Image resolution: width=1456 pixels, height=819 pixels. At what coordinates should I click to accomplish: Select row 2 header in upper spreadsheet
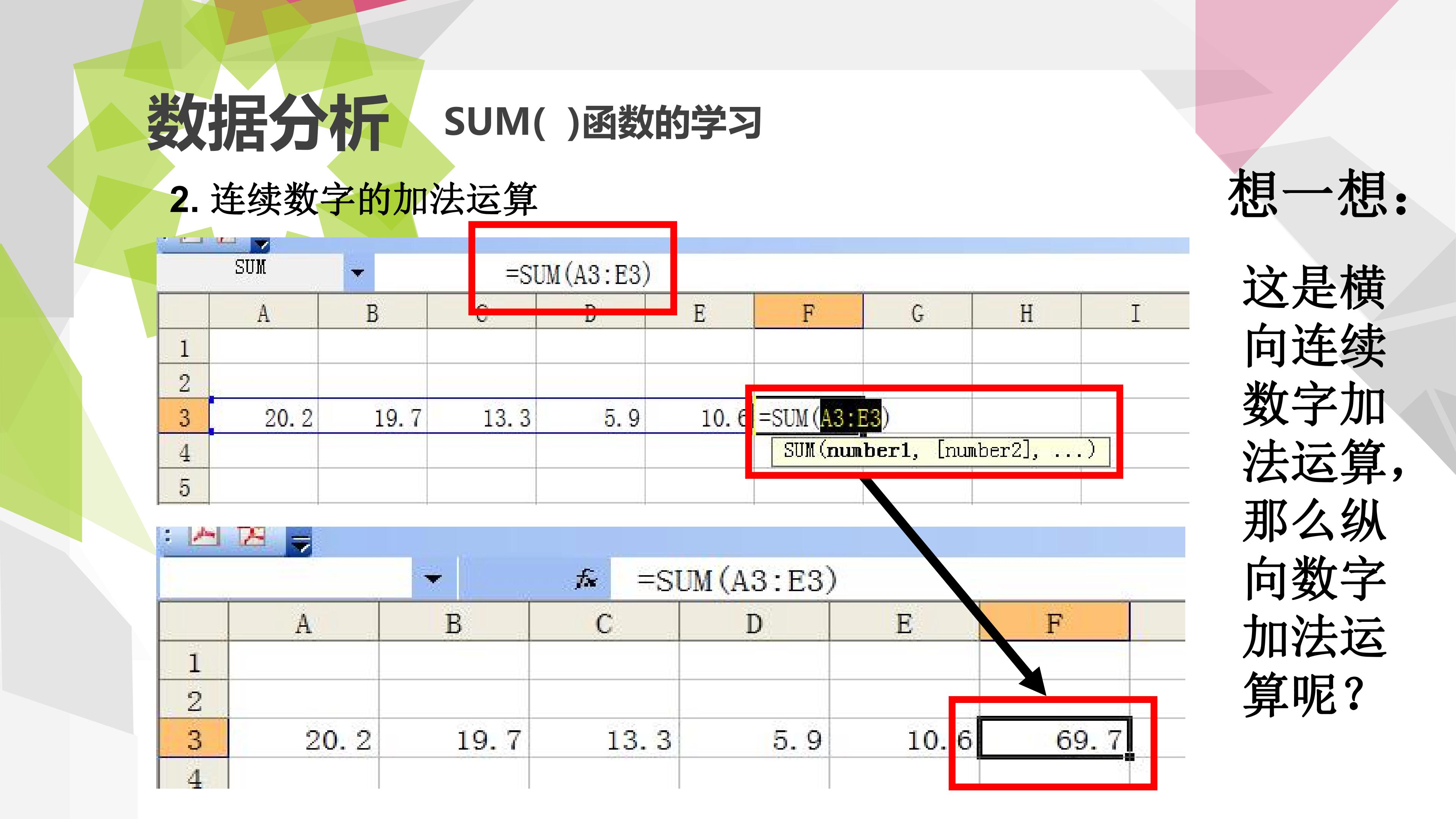(184, 381)
